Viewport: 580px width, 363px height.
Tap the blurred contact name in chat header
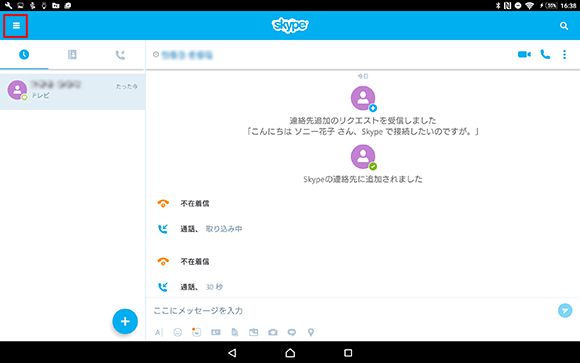(x=188, y=55)
